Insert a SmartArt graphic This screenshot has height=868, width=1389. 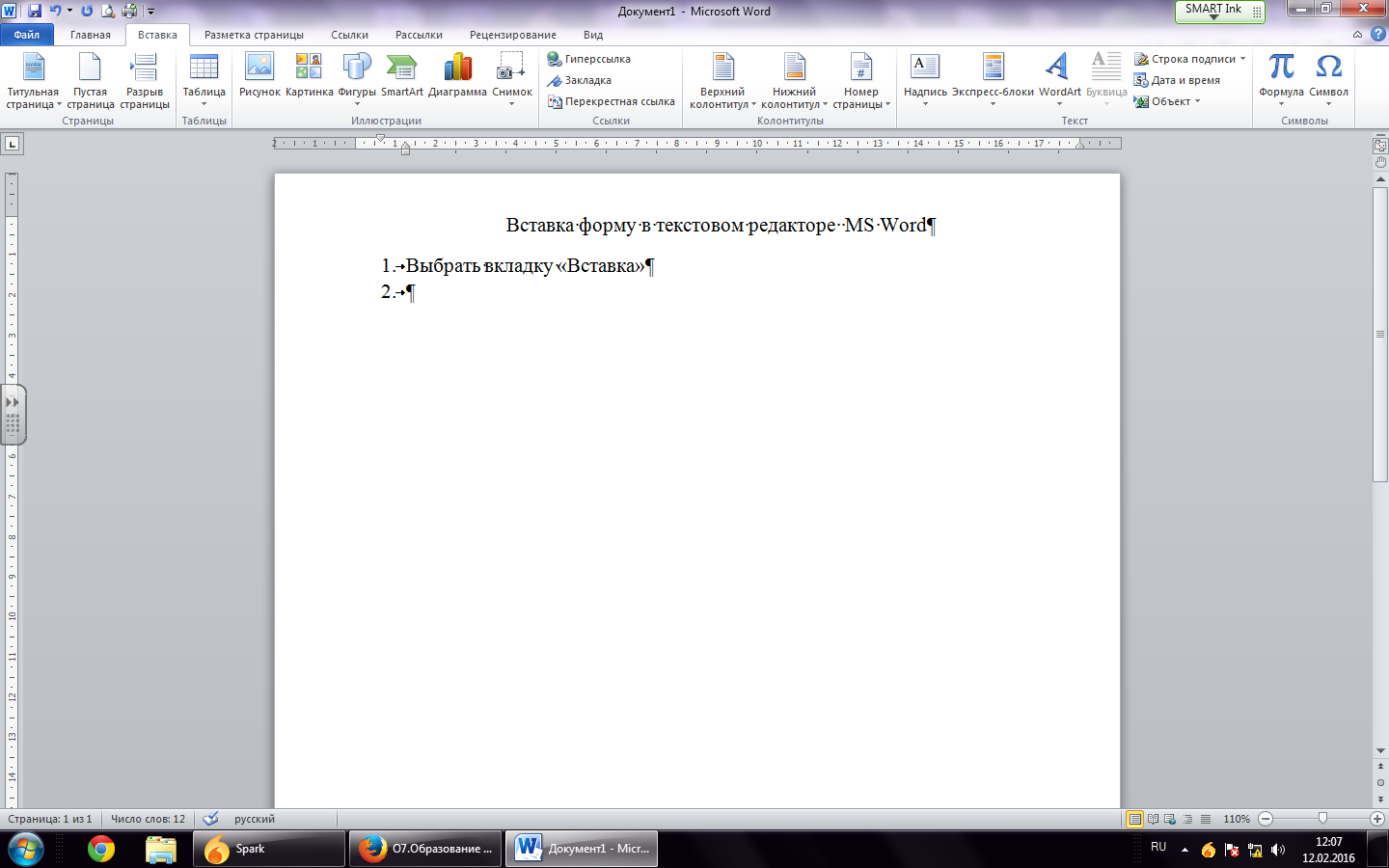[x=401, y=75]
